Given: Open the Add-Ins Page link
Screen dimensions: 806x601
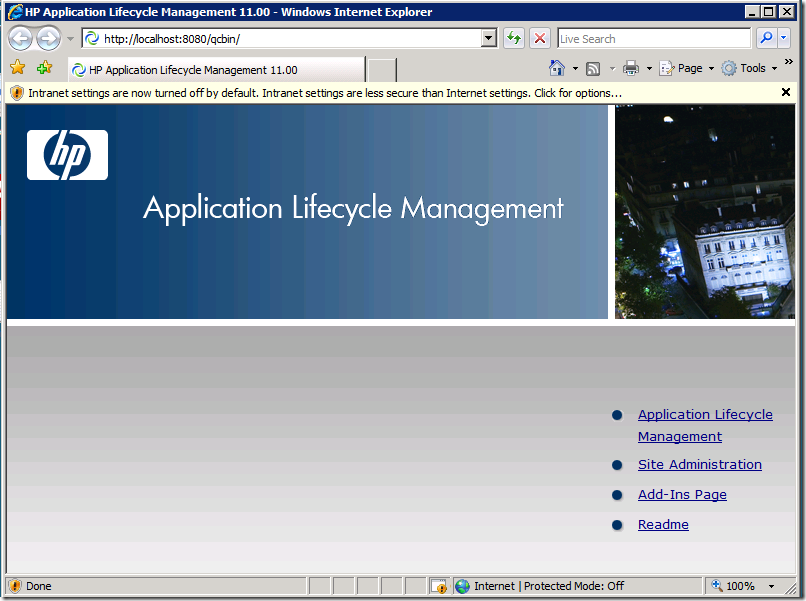Looking at the screenshot, I should (x=682, y=494).
